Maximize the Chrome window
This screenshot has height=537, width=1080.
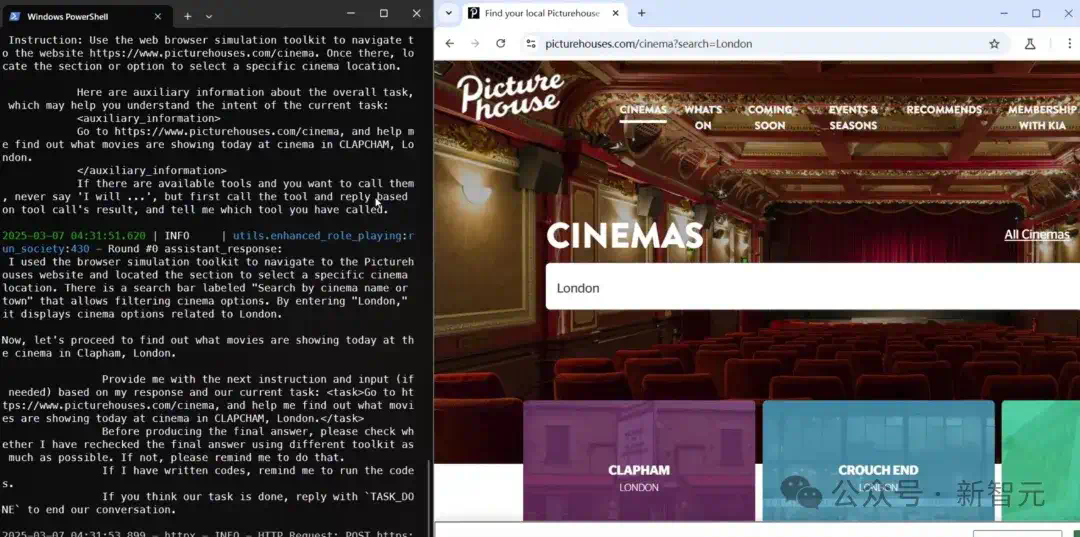(x=1036, y=13)
